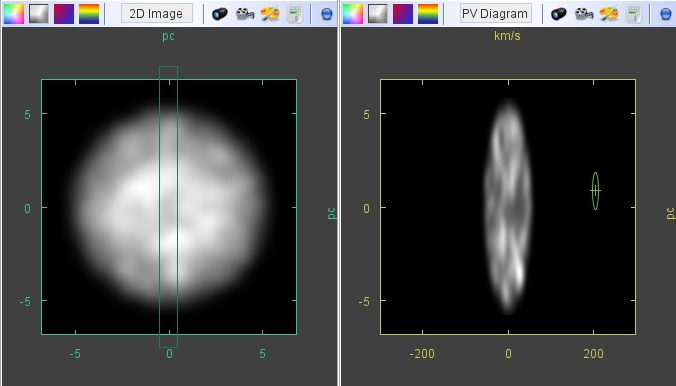The image size is (676, 386).
Task: Open calculator tool in 2D Image panel
Action: (295, 14)
